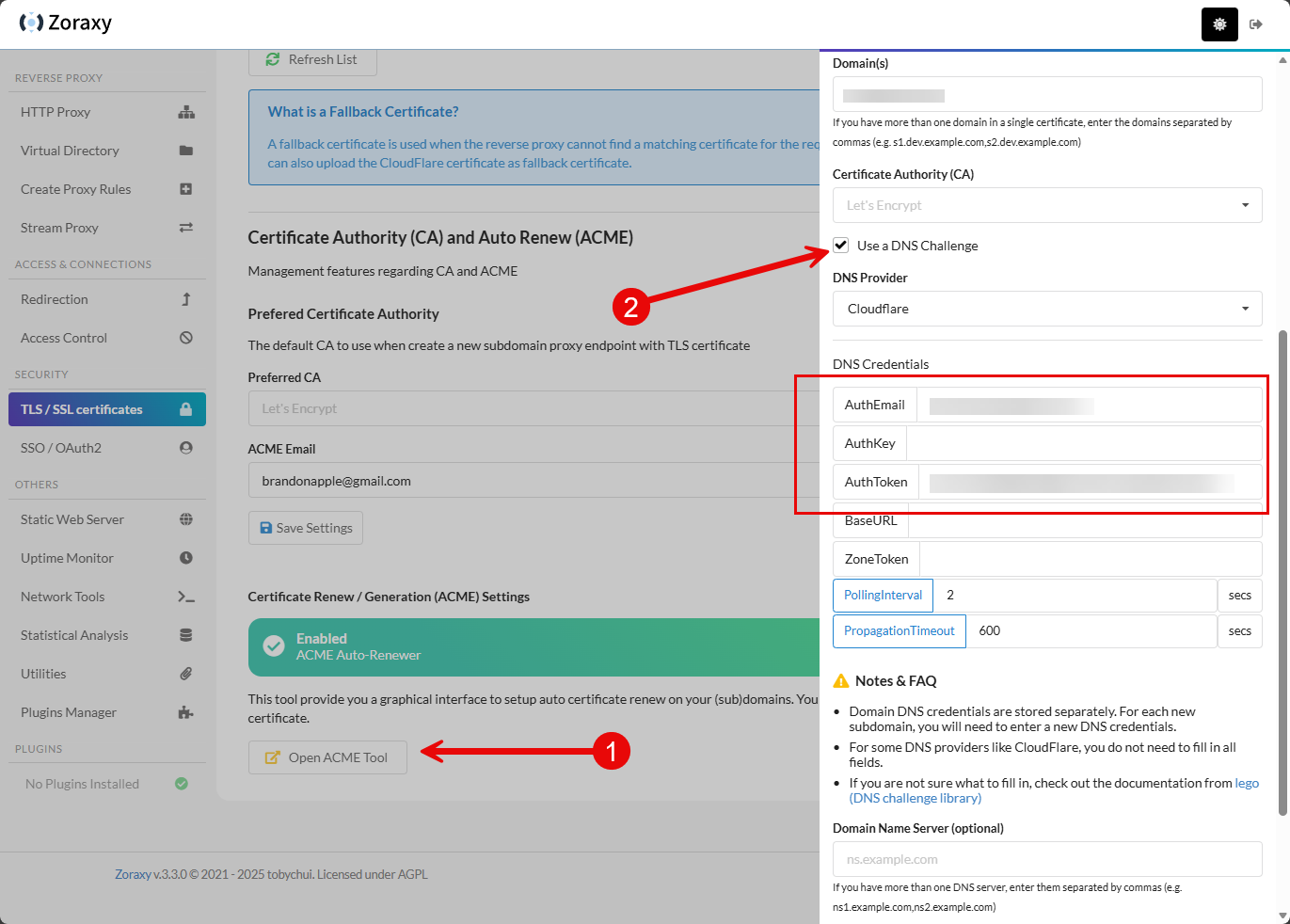Open Stream Proxy from the sidebar
This screenshot has width=1290, height=924.
tap(107, 228)
